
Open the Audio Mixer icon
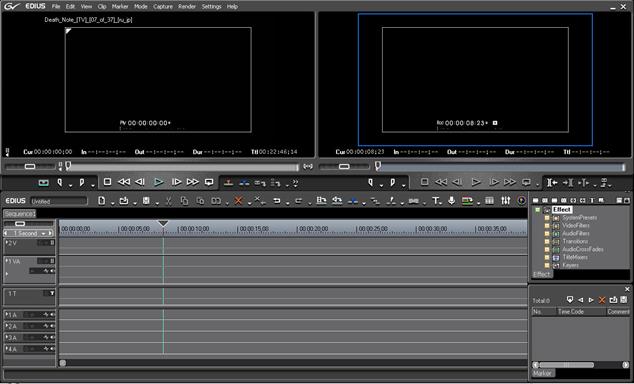pos(505,200)
